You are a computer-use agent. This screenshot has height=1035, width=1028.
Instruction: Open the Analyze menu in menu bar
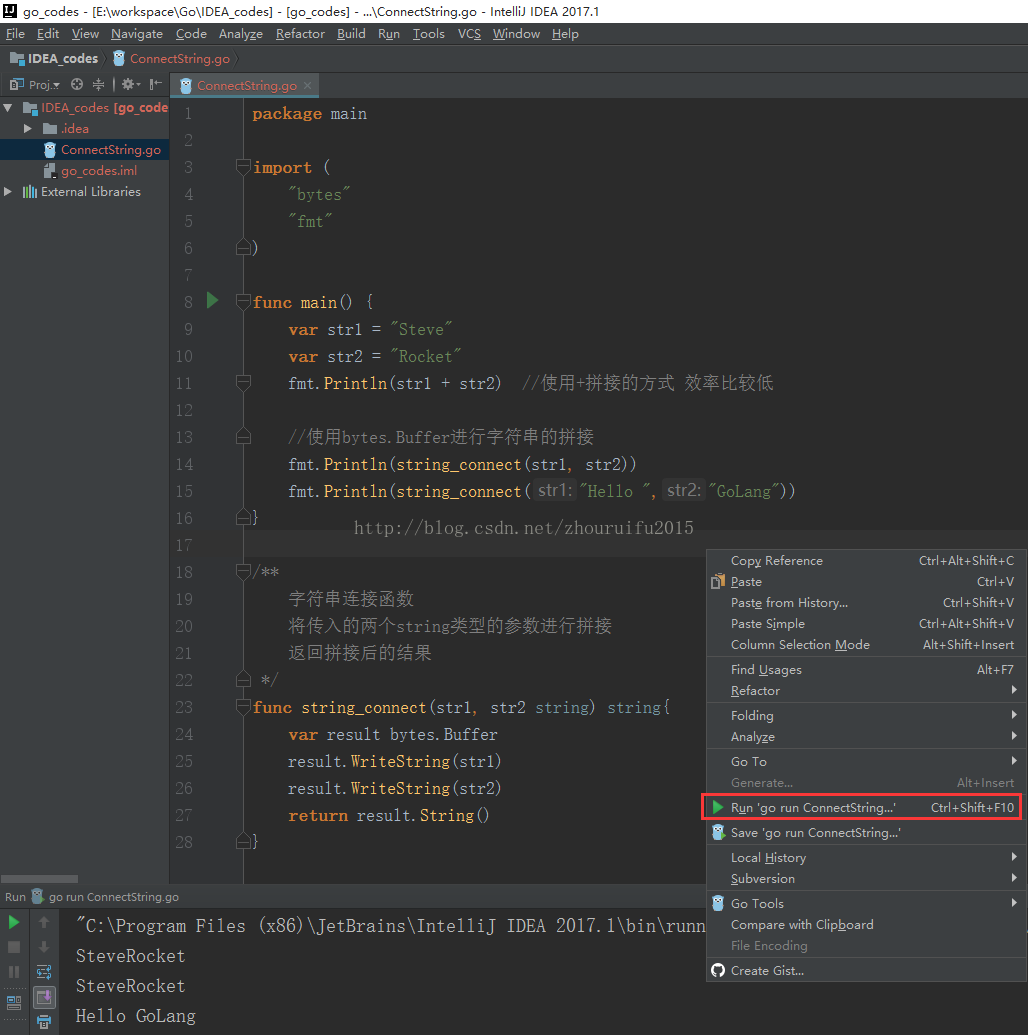(x=240, y=34)
